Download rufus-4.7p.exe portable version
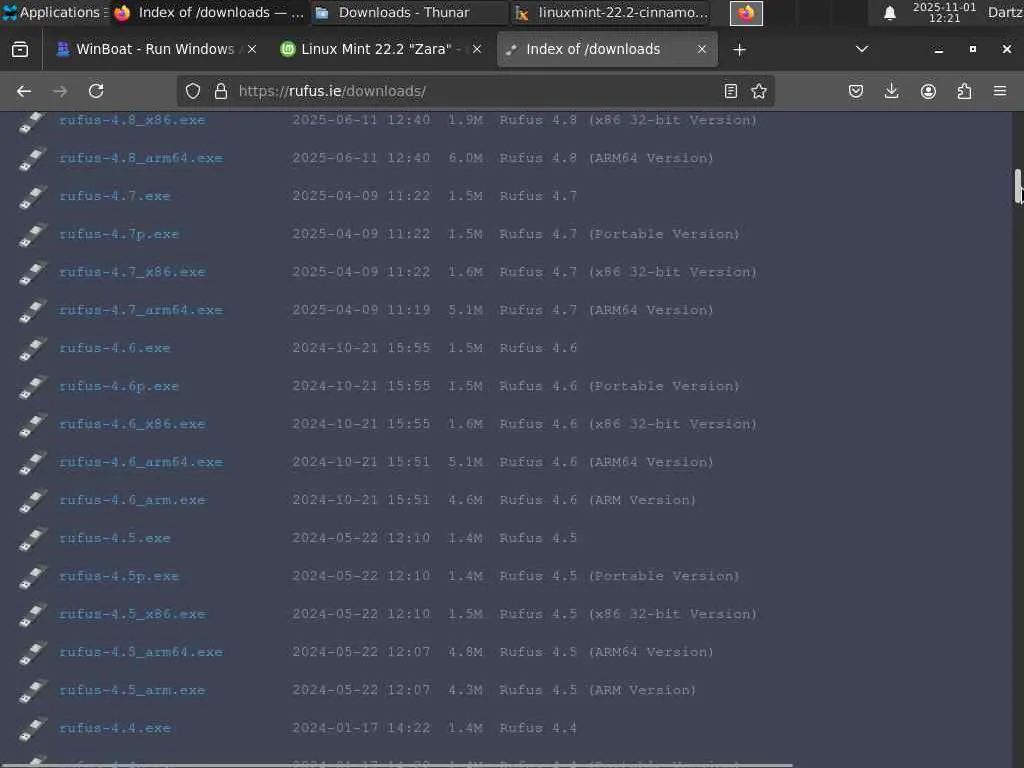 tap(119, 234)
